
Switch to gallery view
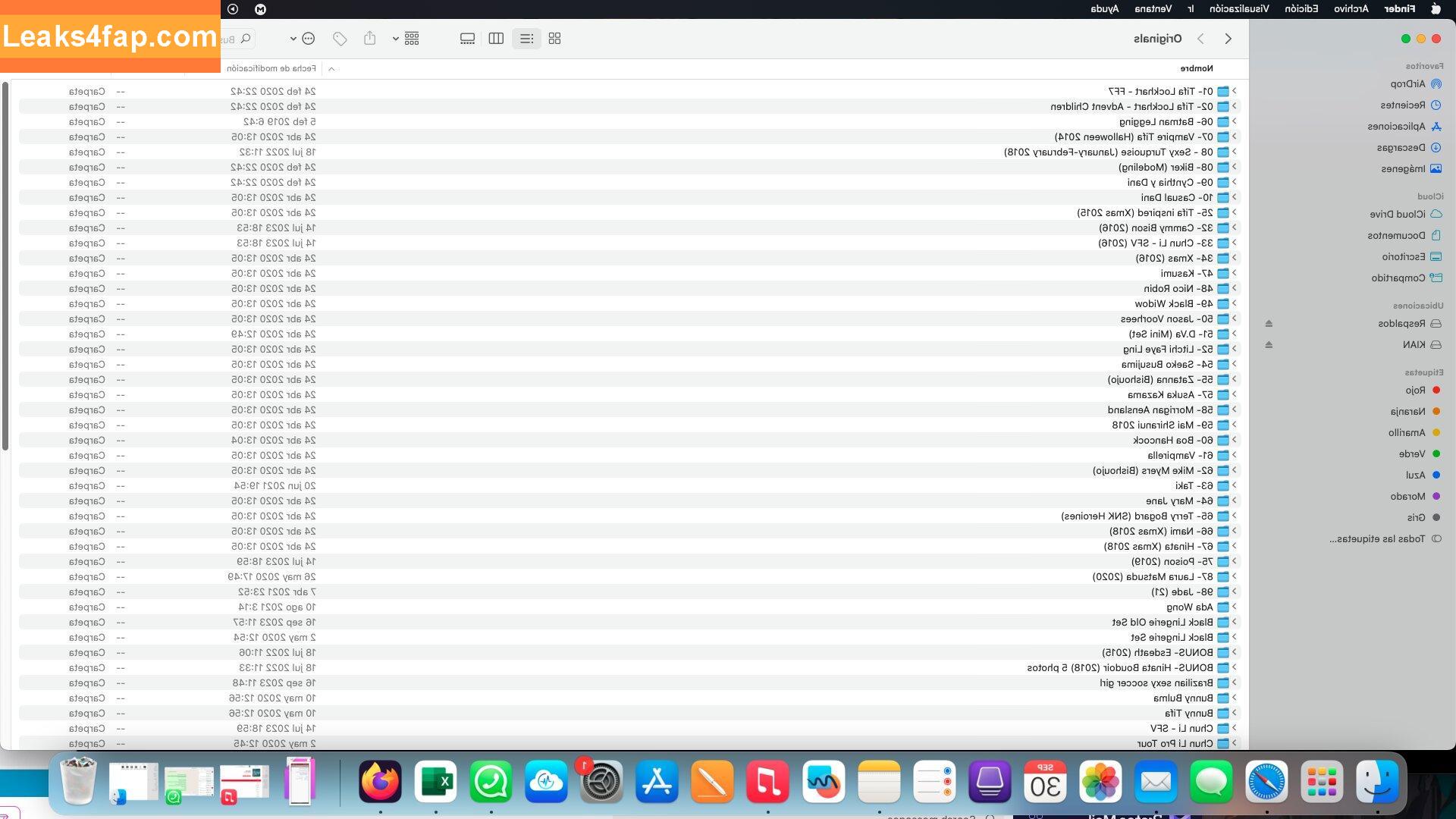coord(467,39)
